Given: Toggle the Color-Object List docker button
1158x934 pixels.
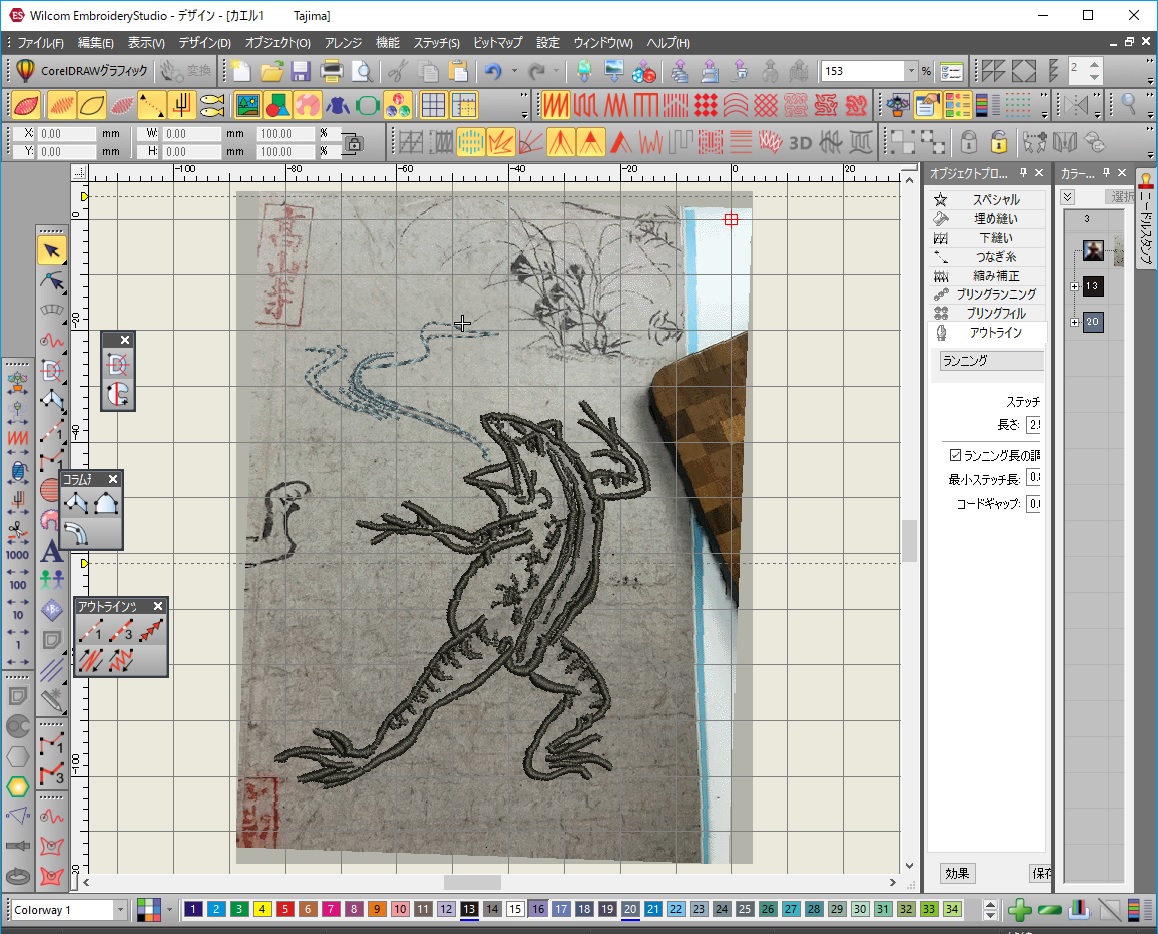Looking at the screenshot, I should pos(957,106).
